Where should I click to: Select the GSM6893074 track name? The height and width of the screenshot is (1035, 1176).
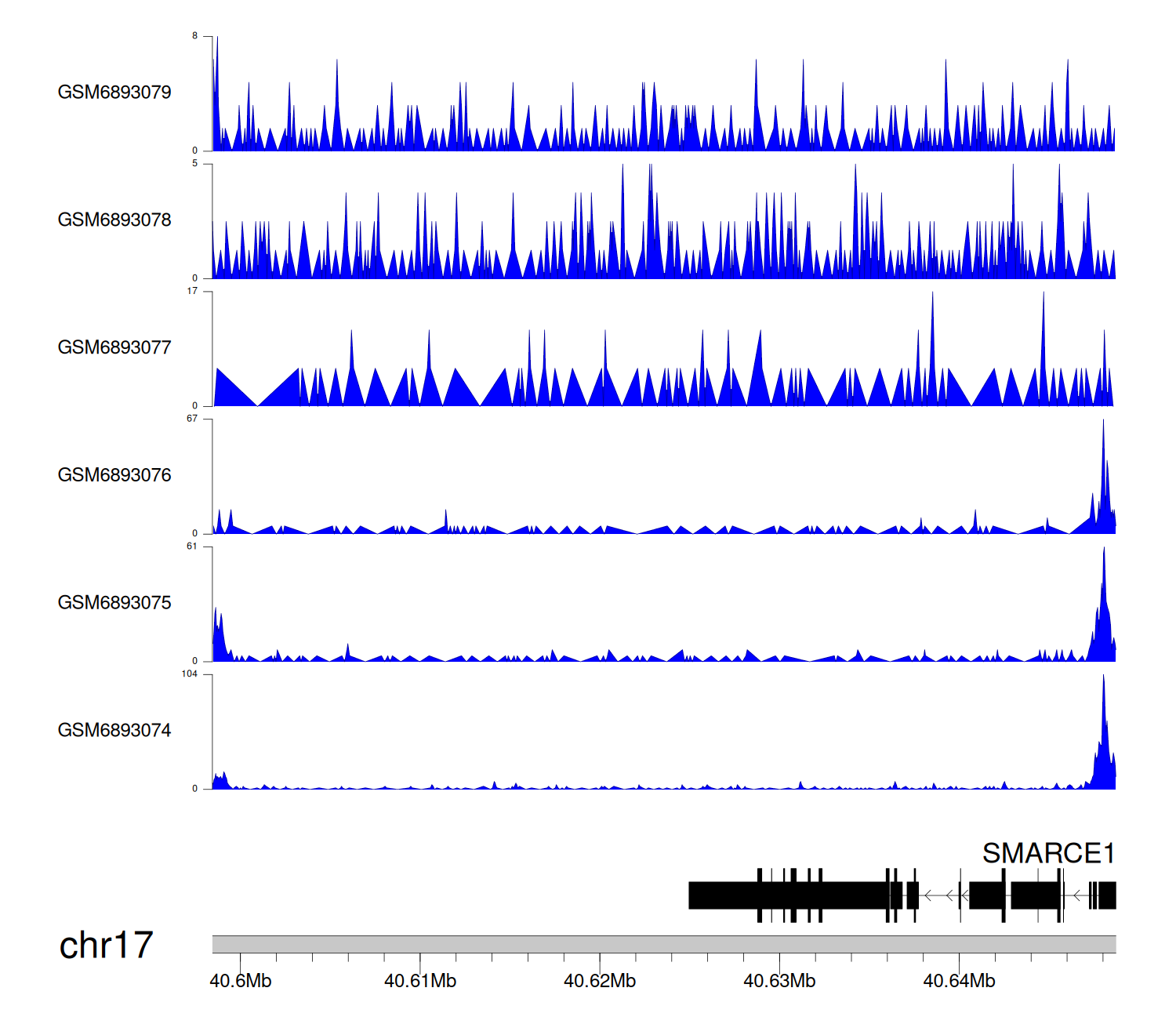coord(114,731)
